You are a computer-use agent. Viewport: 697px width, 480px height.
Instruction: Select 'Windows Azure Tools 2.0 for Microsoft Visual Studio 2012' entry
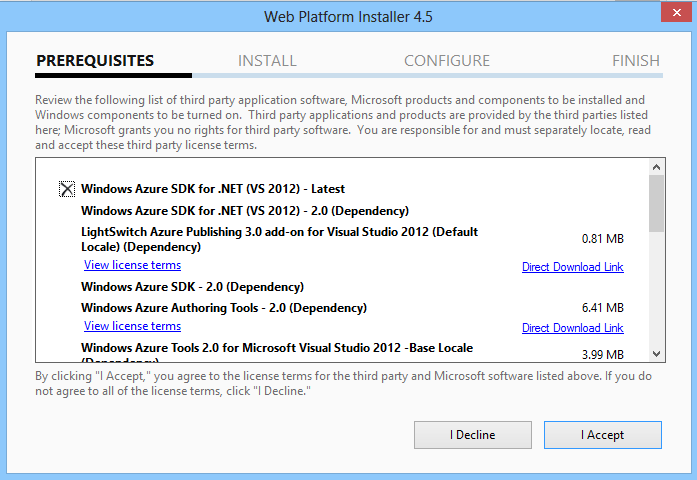coord(277,351)
